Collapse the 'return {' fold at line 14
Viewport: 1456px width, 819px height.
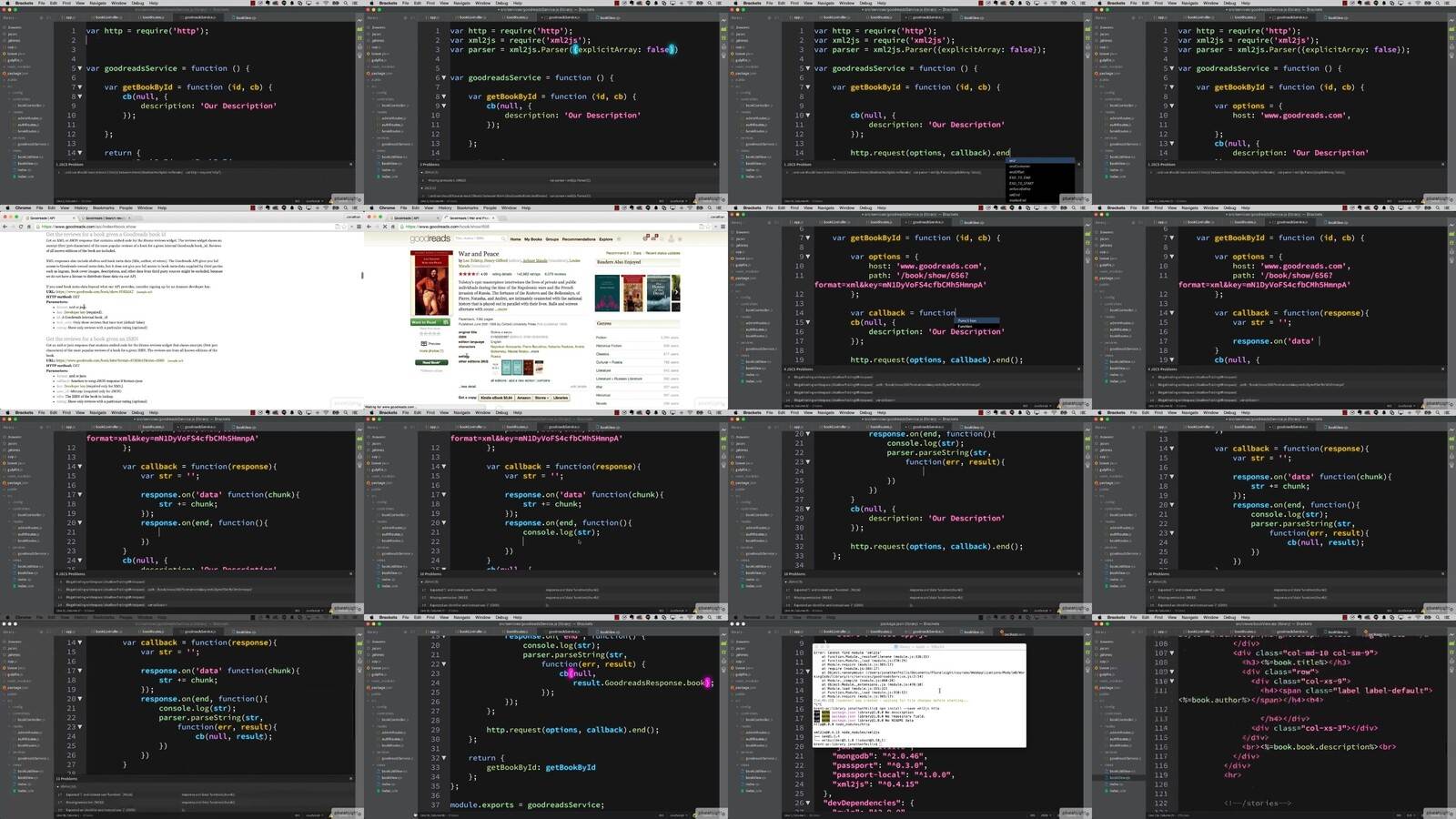coord(80,153)
